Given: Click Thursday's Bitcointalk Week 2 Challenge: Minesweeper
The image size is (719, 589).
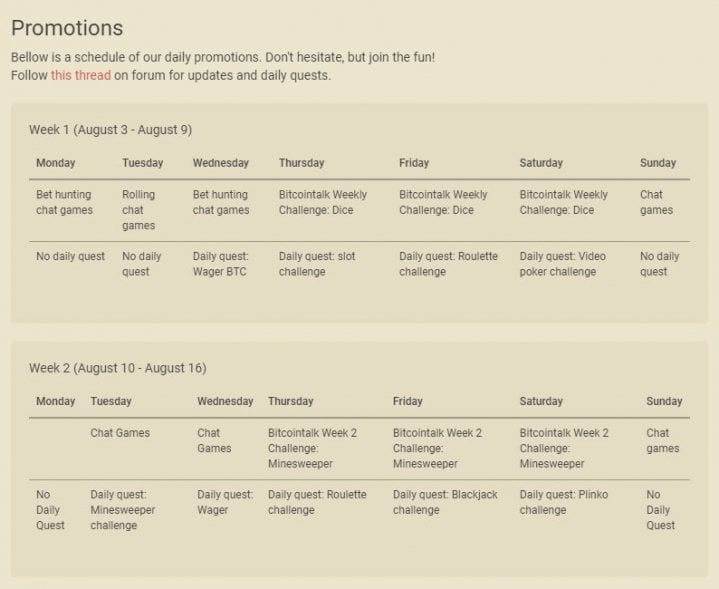Looking at the screenshot, I should tap(312, 448).
